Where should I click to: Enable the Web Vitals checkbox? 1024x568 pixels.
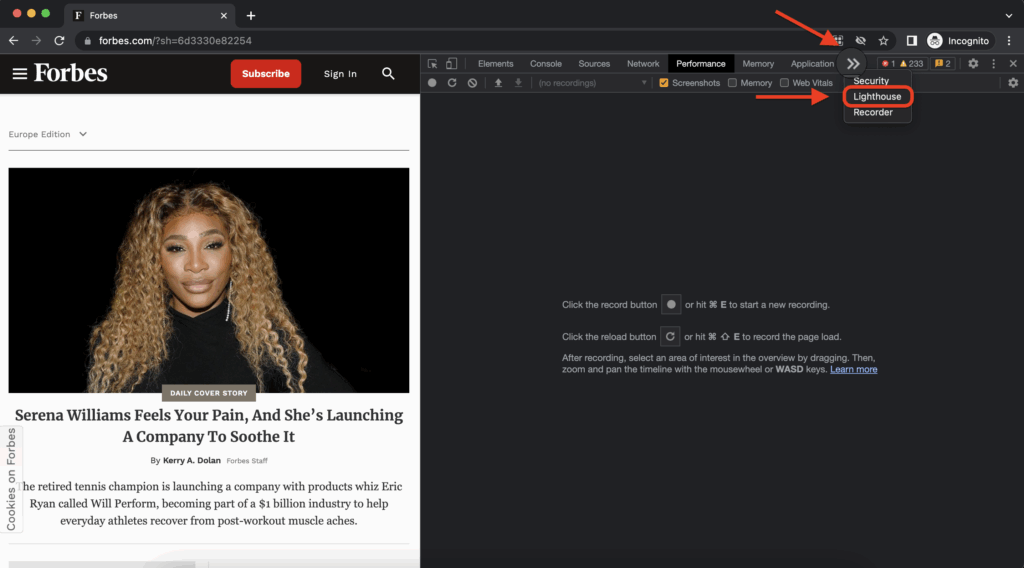(784, 83)
